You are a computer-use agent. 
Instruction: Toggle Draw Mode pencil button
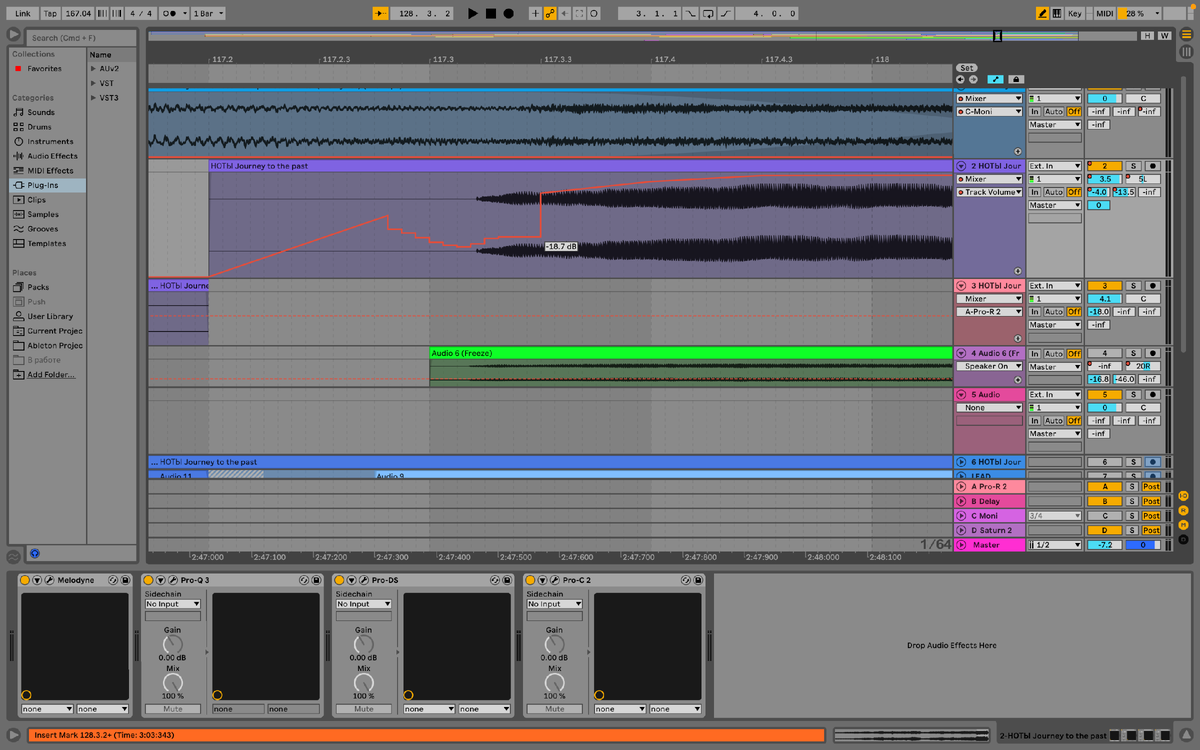pos(1043,14)
